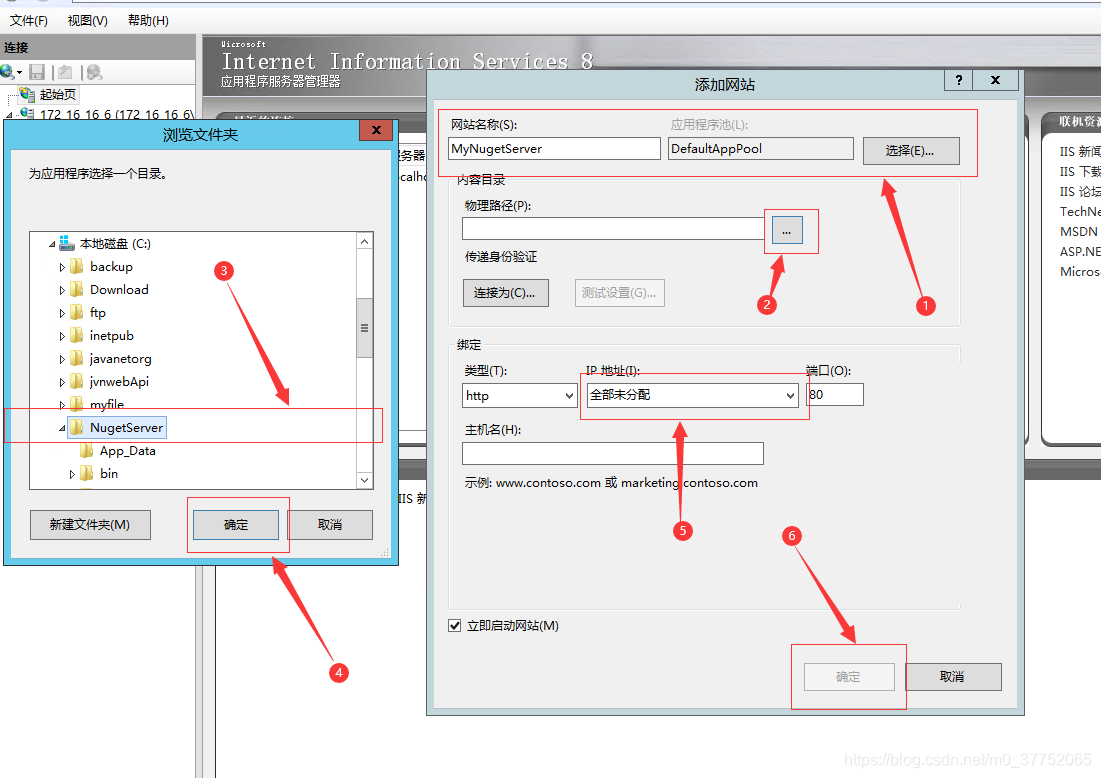Screen dimensions: 1101x778
Task: Click the 本地磁盘 (C:) drive icon
Action: 67,244
